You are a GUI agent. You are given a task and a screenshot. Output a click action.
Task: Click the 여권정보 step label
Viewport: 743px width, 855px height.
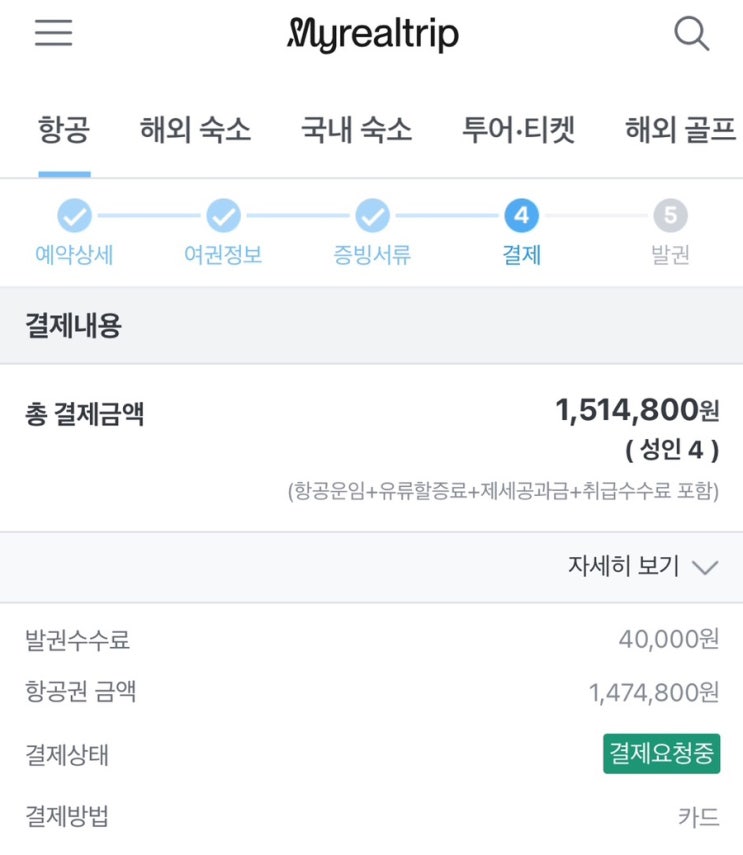pyautogui.click(x=223, y=255)
